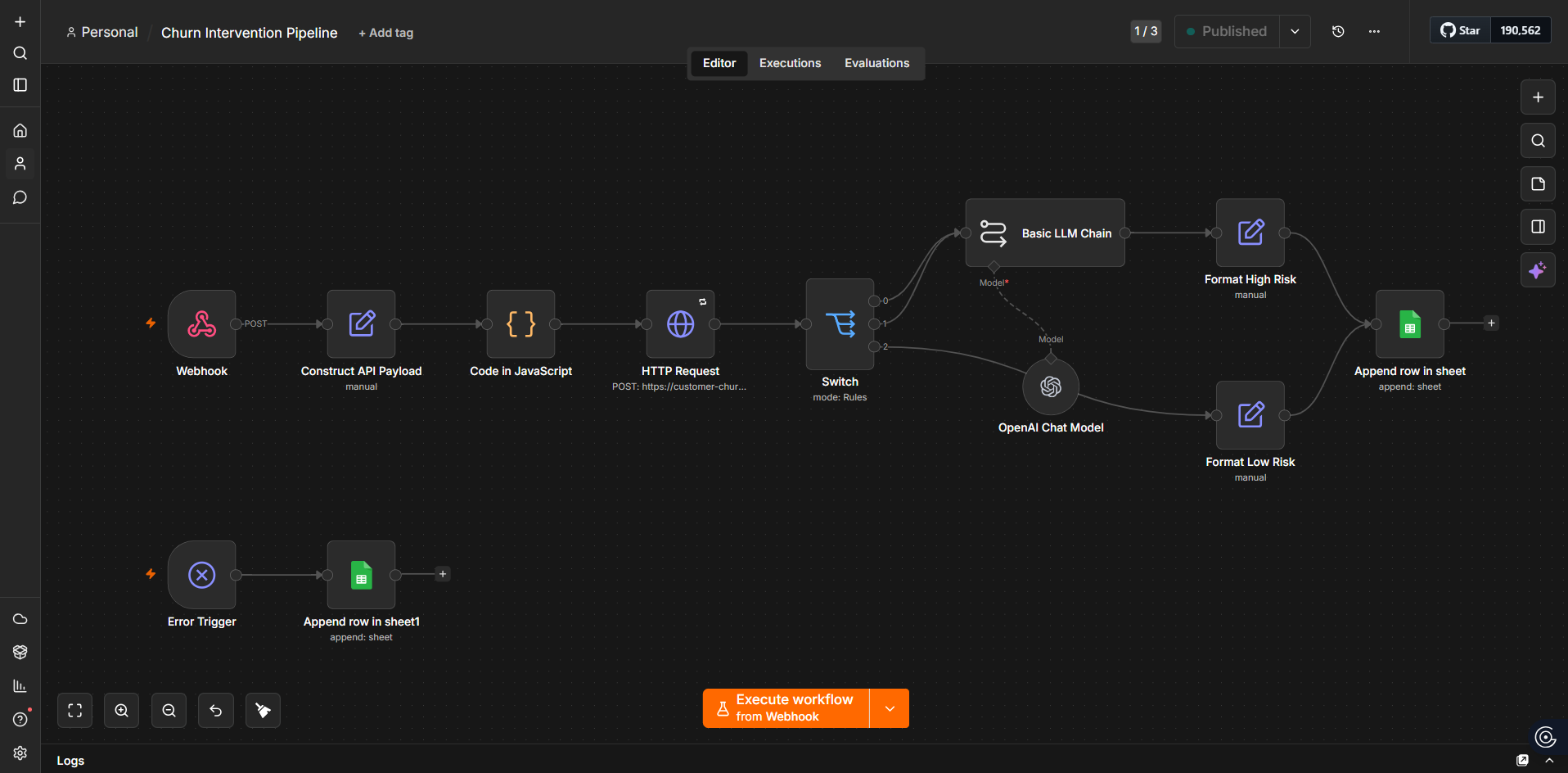Click the undo/reset zoom arrow button
The width and height of the screenshot is (1568, 773).
[x=216, y=711]
